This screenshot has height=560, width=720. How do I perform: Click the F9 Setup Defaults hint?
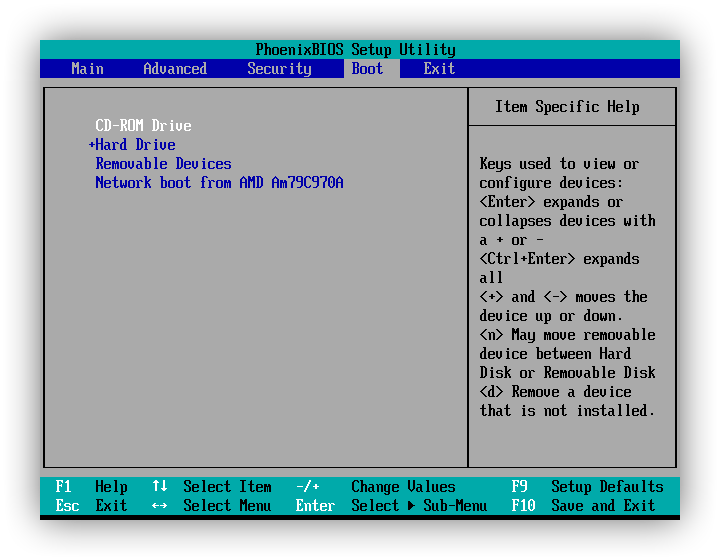point(587,487)
